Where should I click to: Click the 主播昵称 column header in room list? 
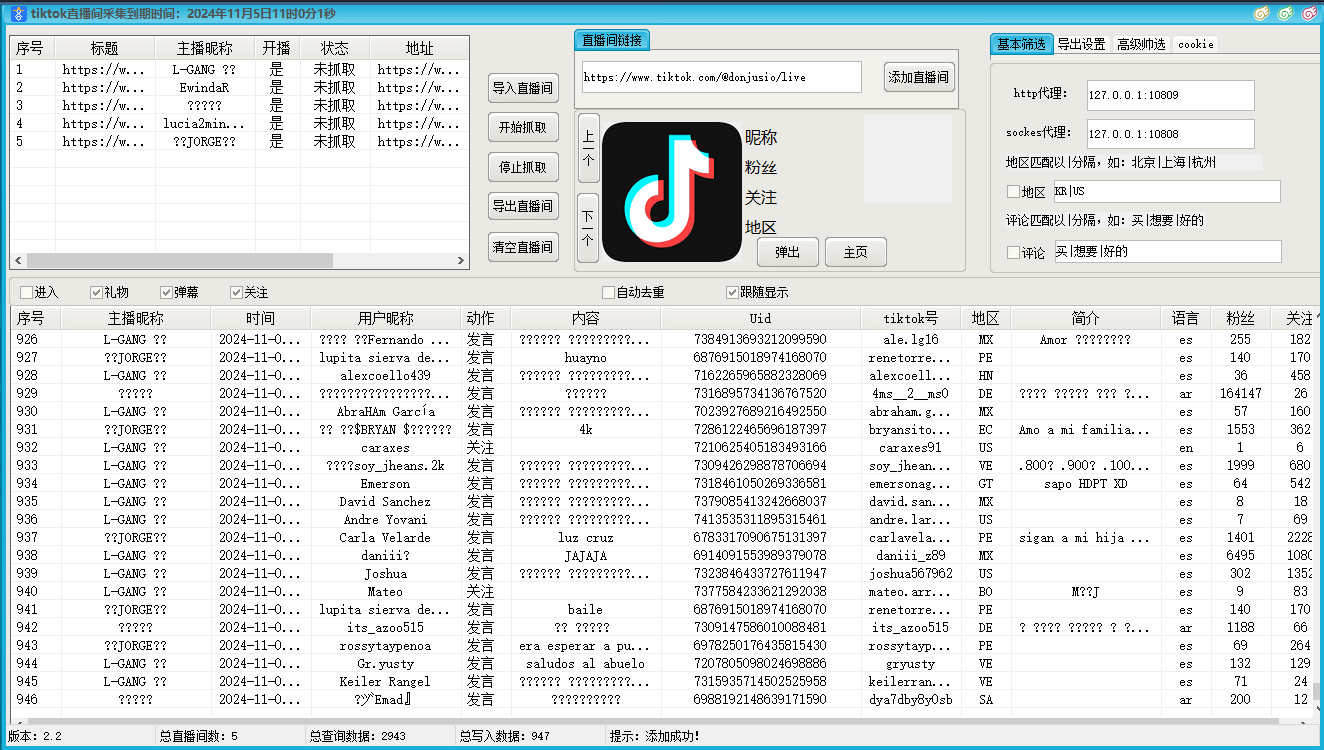(205, 48)
